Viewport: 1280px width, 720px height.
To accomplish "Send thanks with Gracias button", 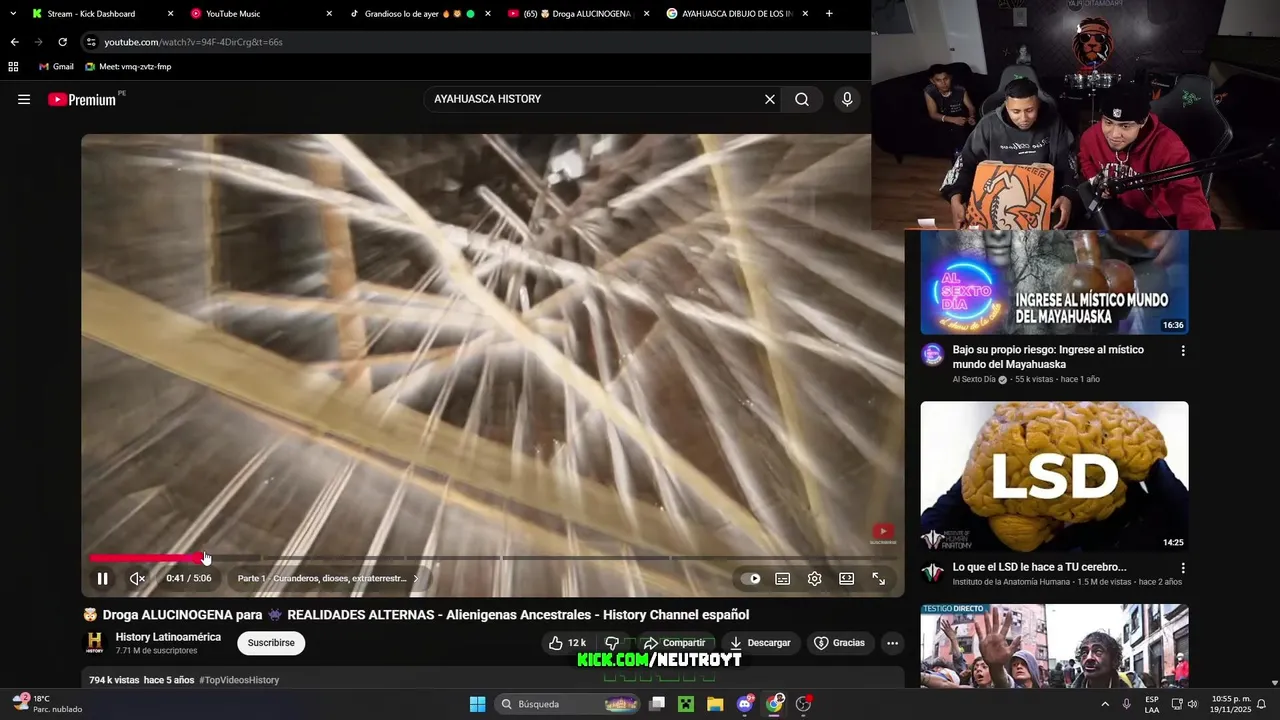I will 839,643.
